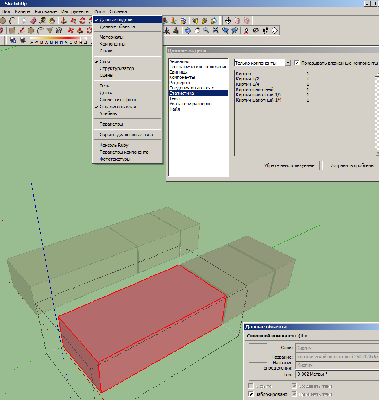This screenshot has width=379, height=400.
Task: Toggle shadows display icon
Action: tap(23, 40)
